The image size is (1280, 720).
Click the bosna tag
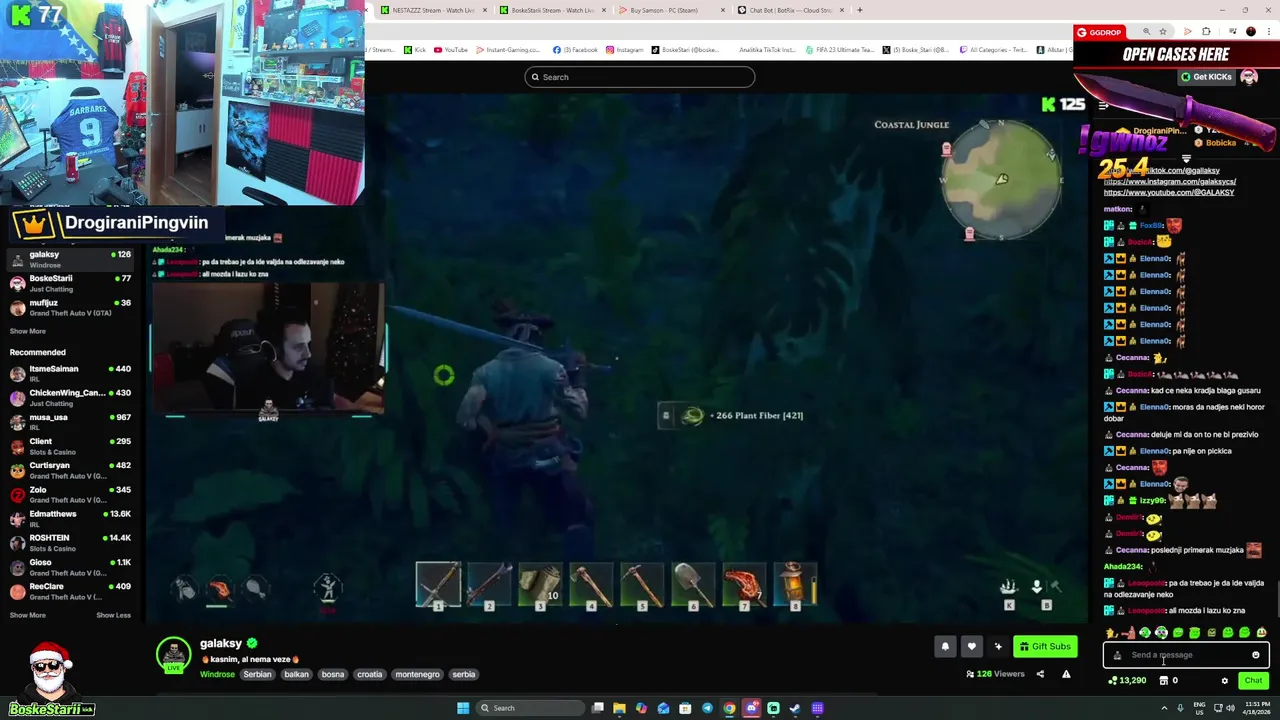[333, 674]
